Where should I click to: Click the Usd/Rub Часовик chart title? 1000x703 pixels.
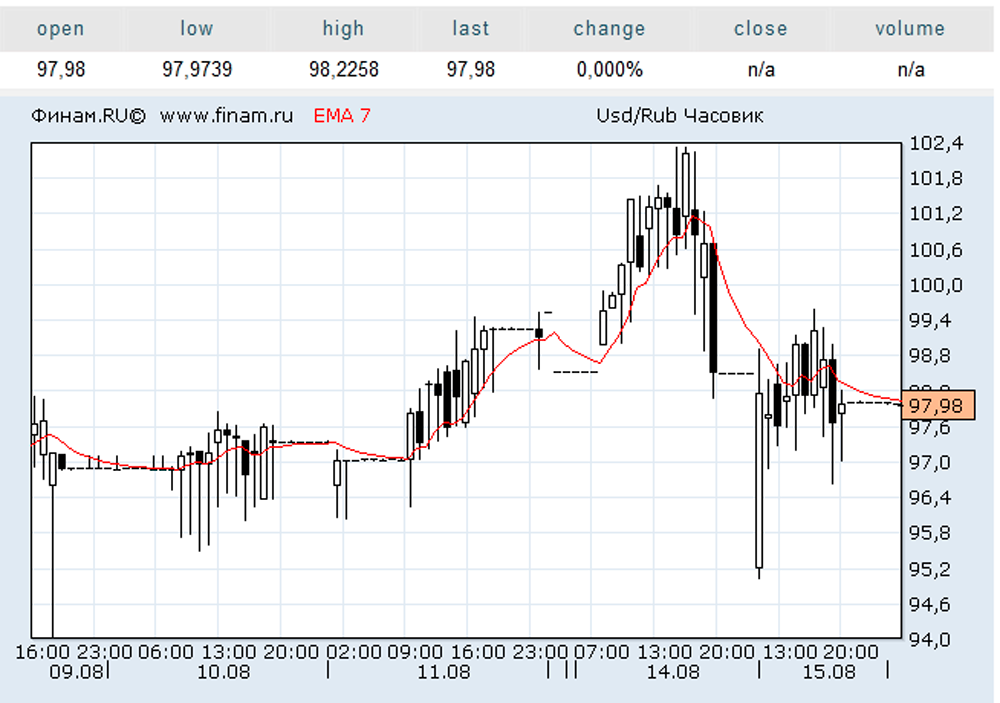(x=680, y=116)
